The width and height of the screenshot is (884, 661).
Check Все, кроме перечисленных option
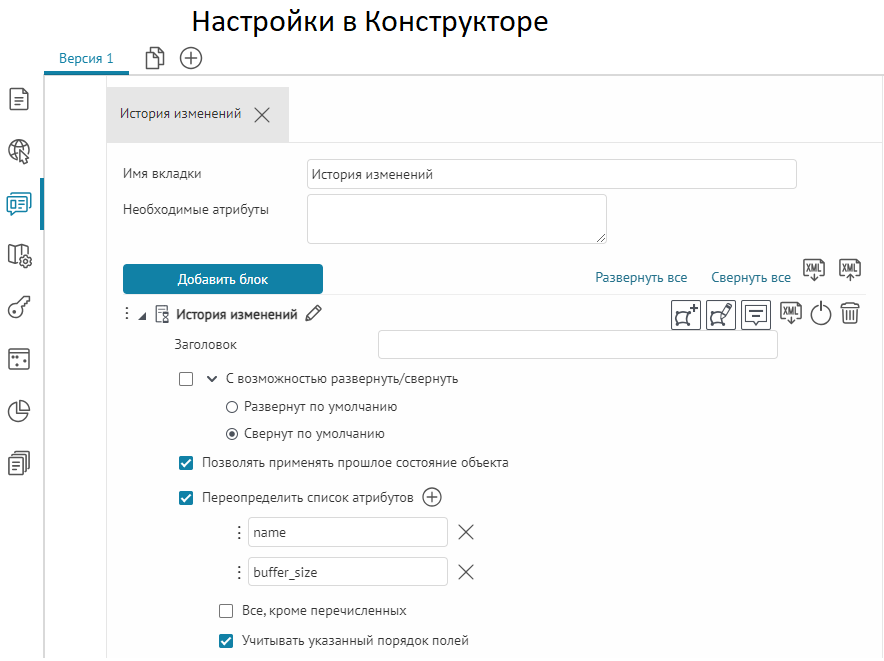[x=226, y=610]
